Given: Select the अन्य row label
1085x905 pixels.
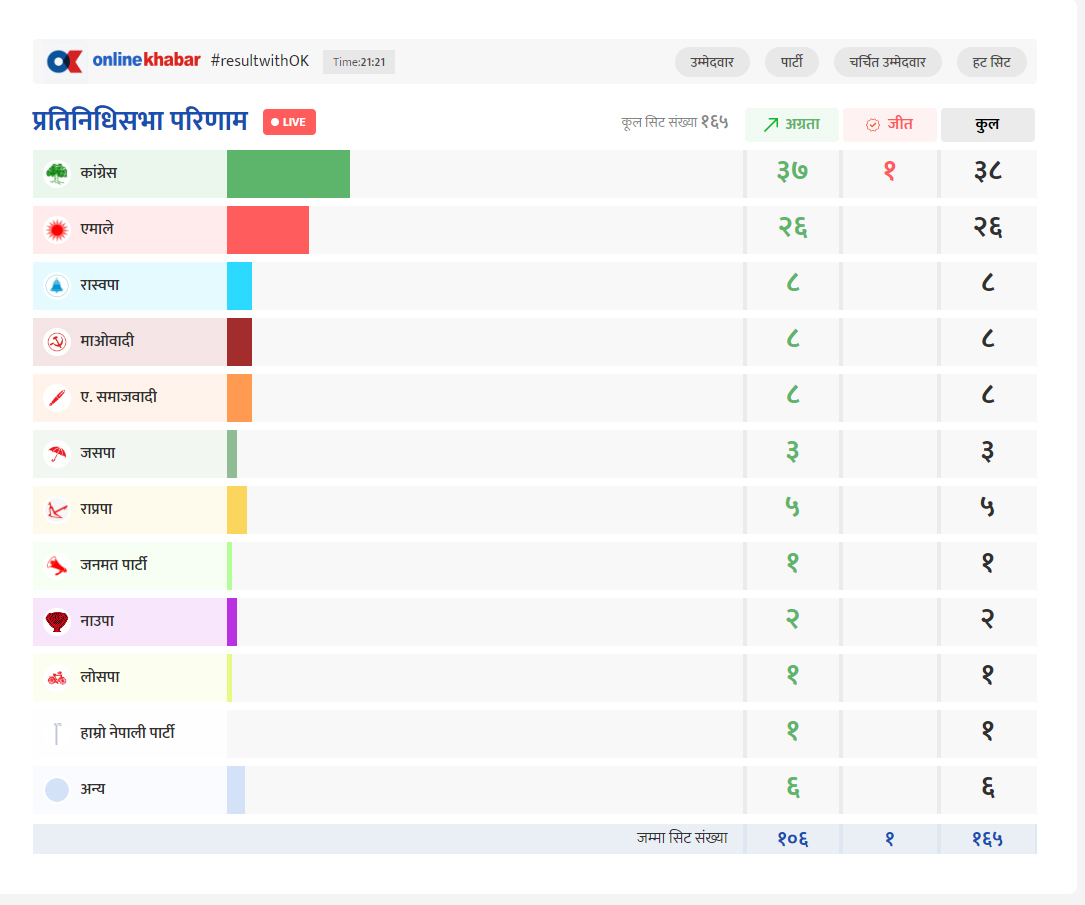Looking at the screenshot, I should [93, 789].
